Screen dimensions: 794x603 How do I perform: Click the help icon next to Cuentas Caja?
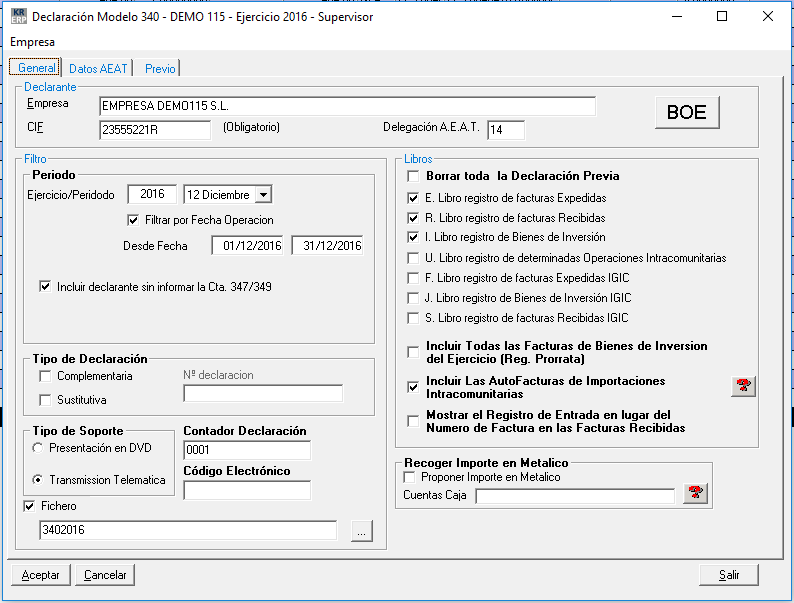696,493
